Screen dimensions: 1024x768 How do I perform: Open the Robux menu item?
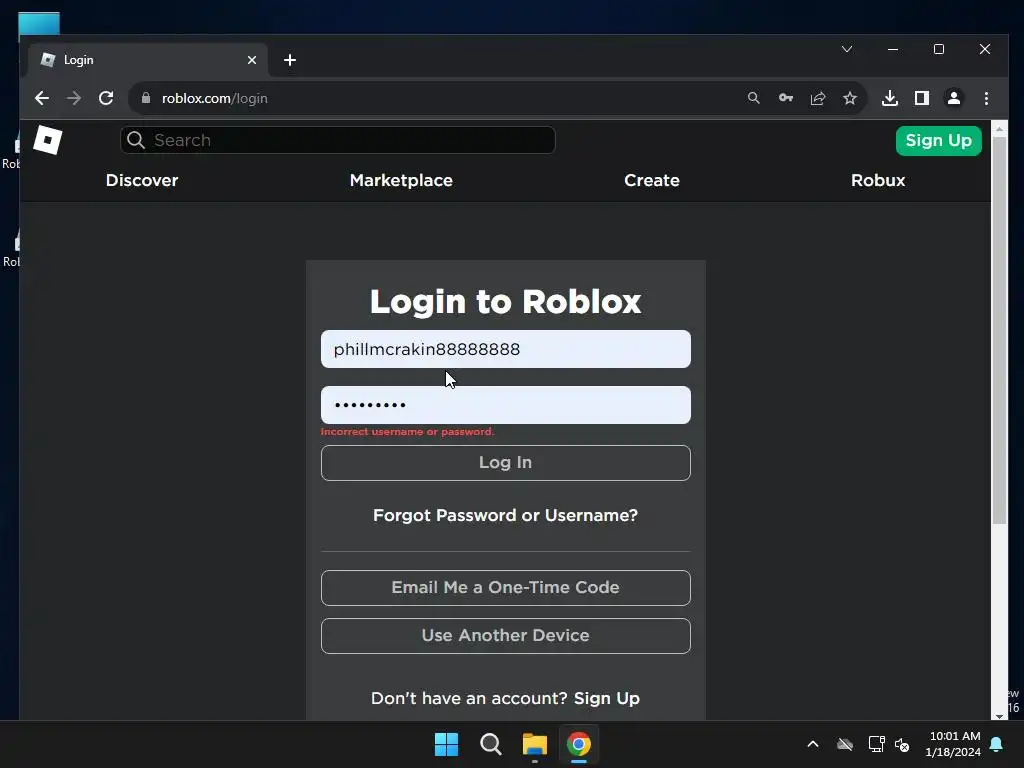coord(878,180)
